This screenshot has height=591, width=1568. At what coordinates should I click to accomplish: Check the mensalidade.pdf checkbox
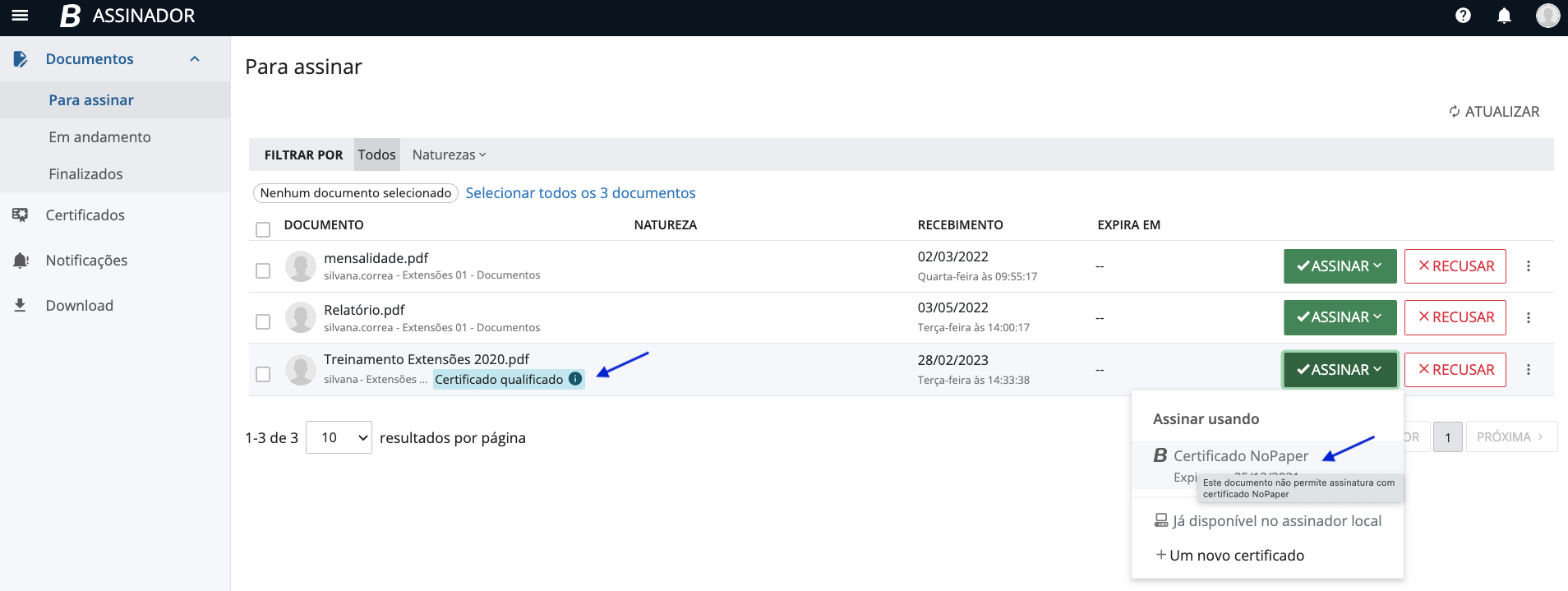point(263,270)
